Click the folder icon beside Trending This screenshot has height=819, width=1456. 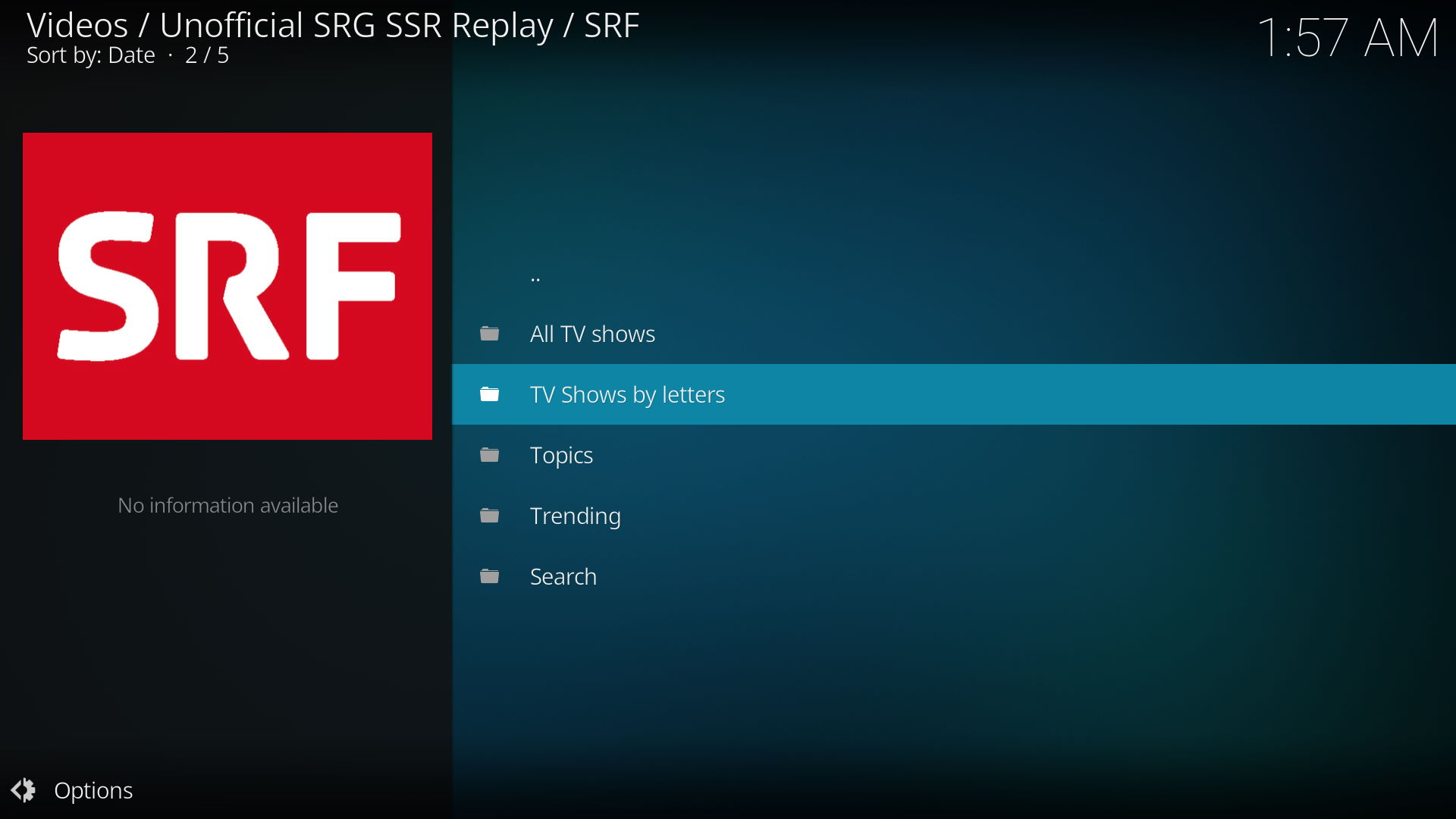(490, 516)
